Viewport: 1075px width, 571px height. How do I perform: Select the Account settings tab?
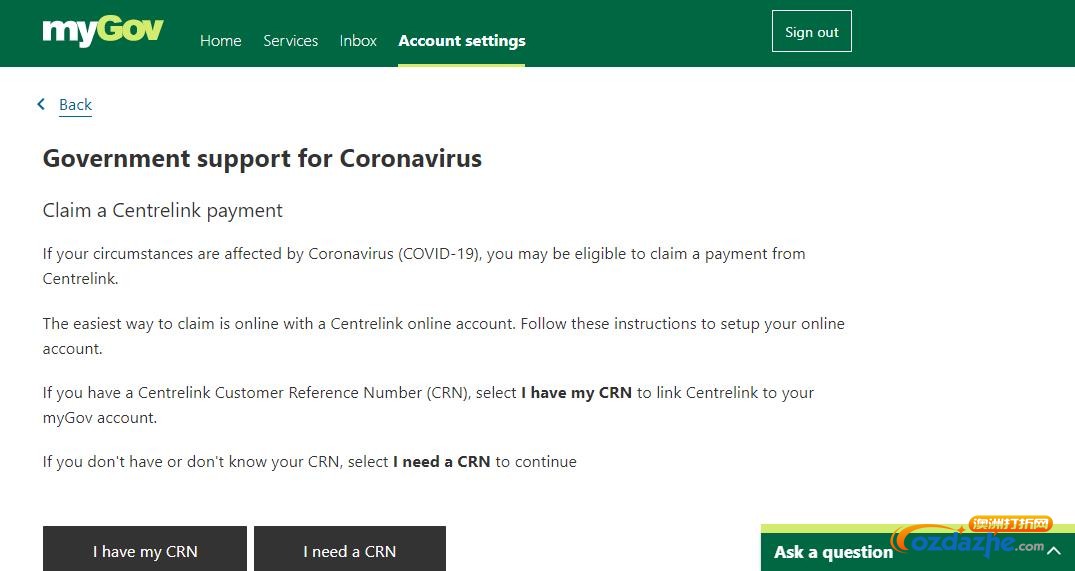461,40
